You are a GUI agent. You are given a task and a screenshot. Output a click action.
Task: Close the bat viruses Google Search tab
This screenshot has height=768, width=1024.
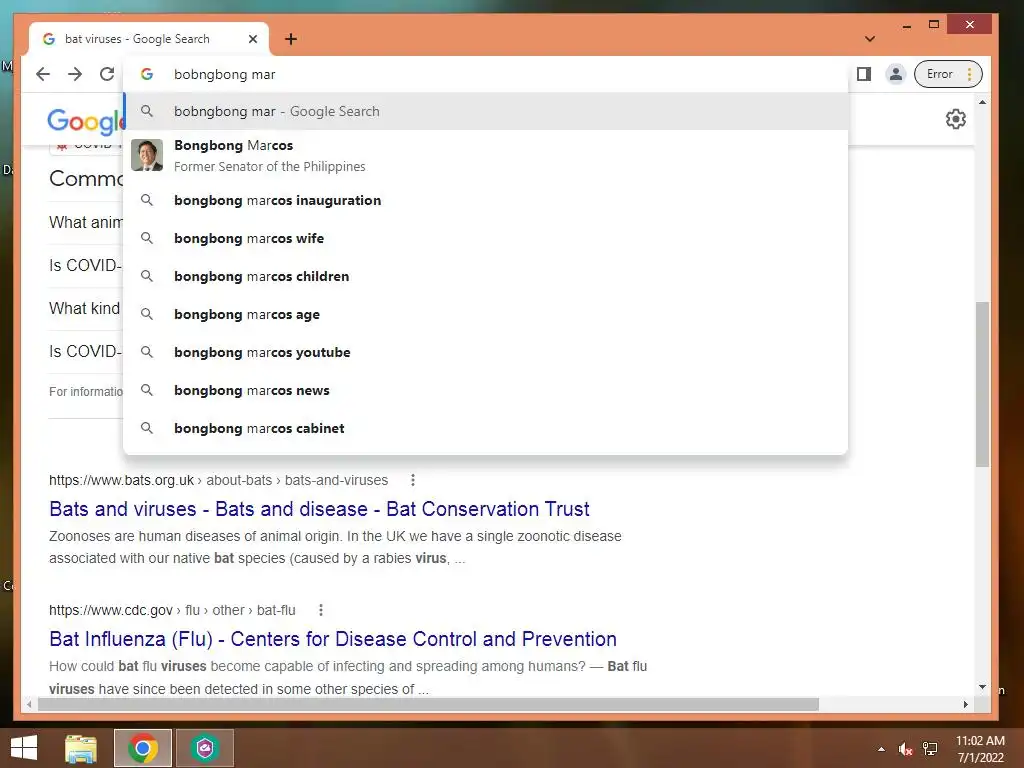253,39
